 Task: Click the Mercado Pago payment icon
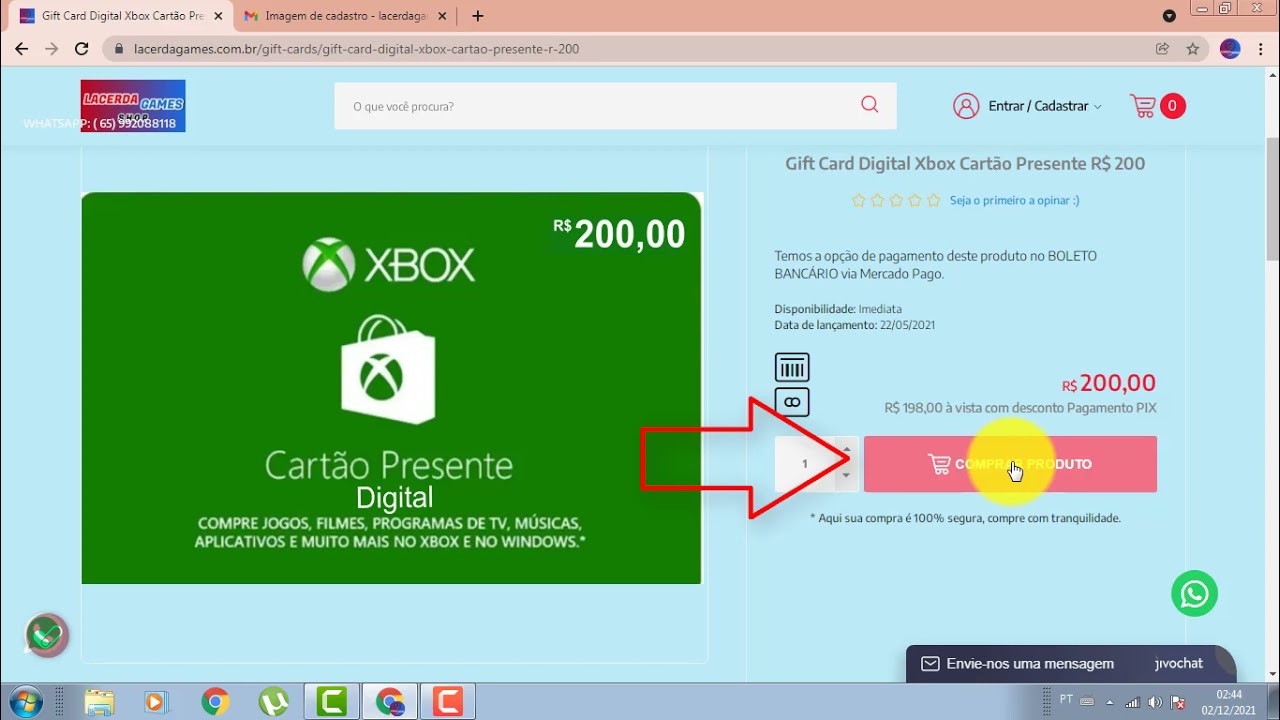click(792, 402)
